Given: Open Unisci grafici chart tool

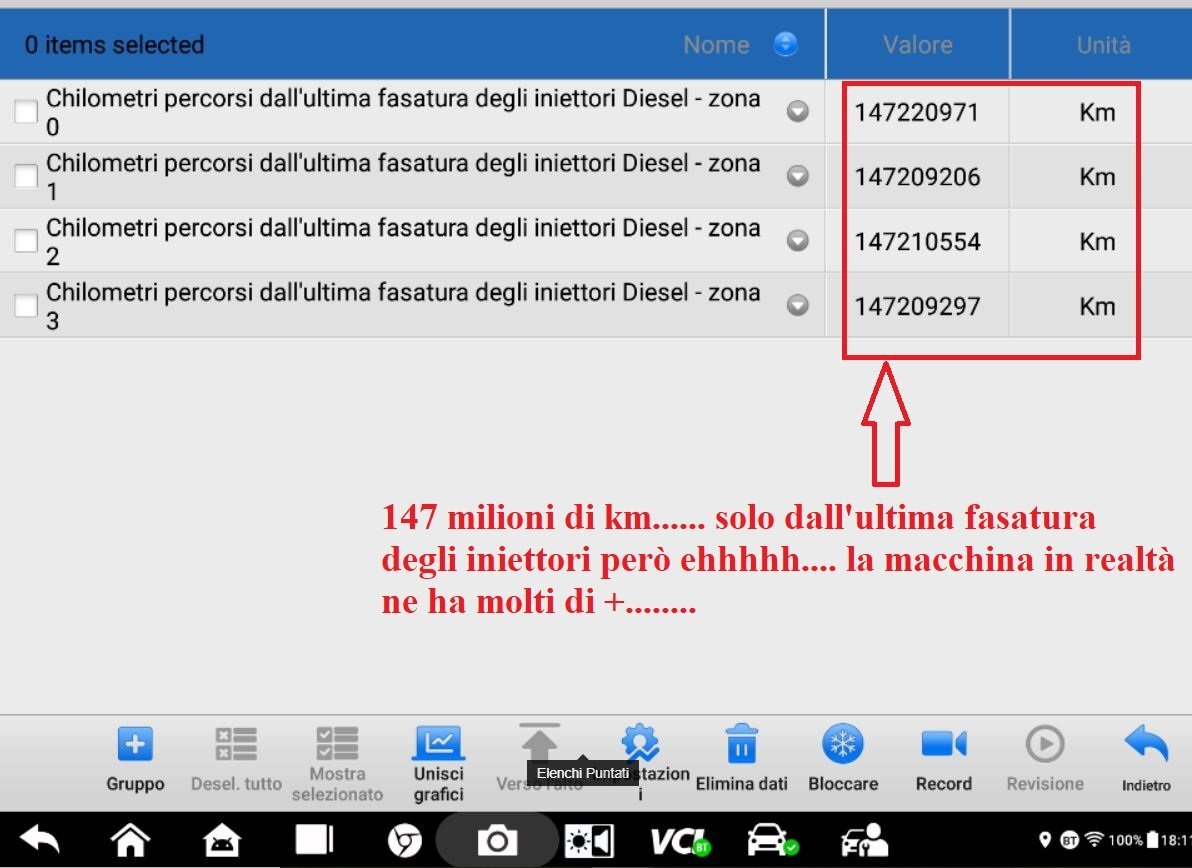Looking at the screenshot, I should [438, 745].
